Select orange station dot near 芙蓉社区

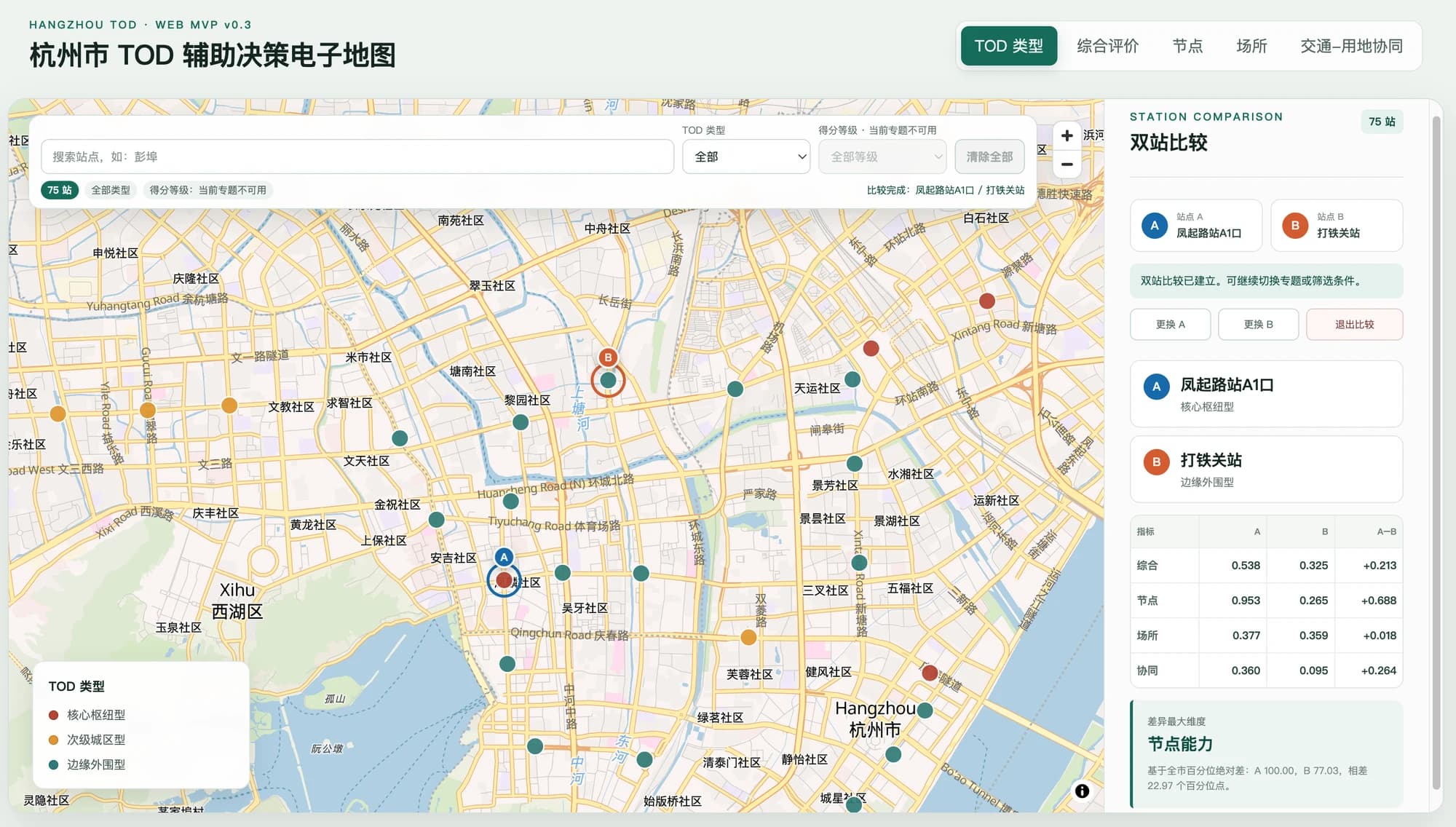click(748, 638)
